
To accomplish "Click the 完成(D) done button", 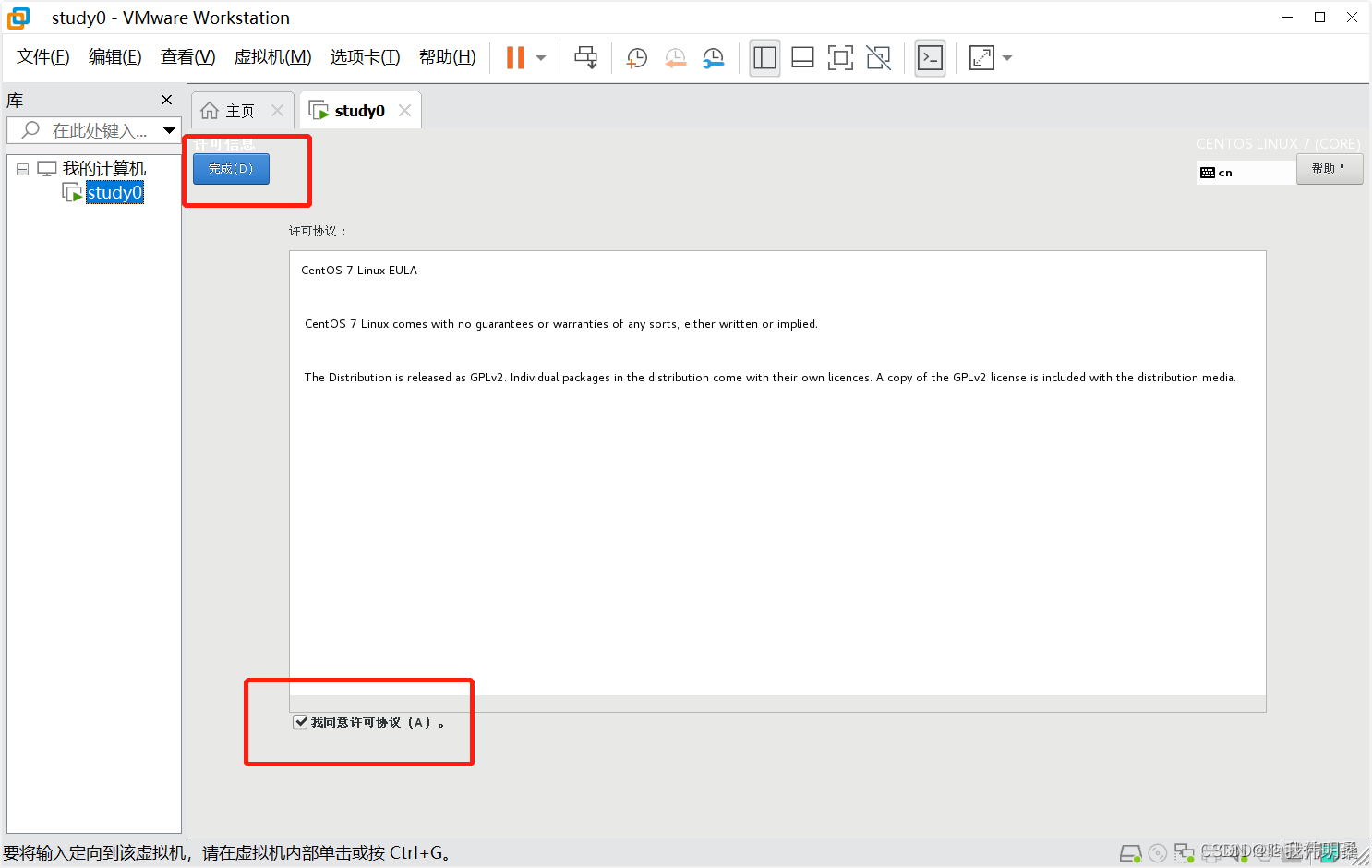I will coord(231,169).
